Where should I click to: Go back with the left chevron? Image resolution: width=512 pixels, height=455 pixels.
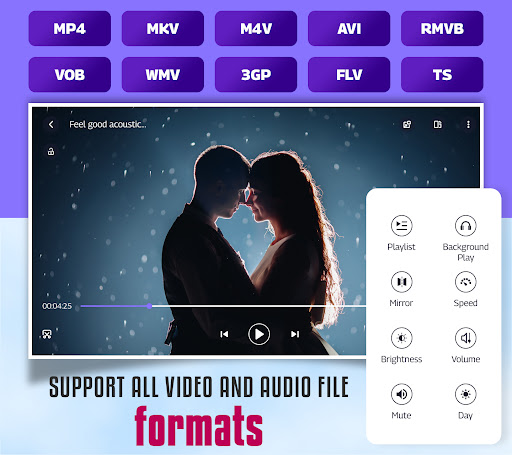click(x=51, y=124)
